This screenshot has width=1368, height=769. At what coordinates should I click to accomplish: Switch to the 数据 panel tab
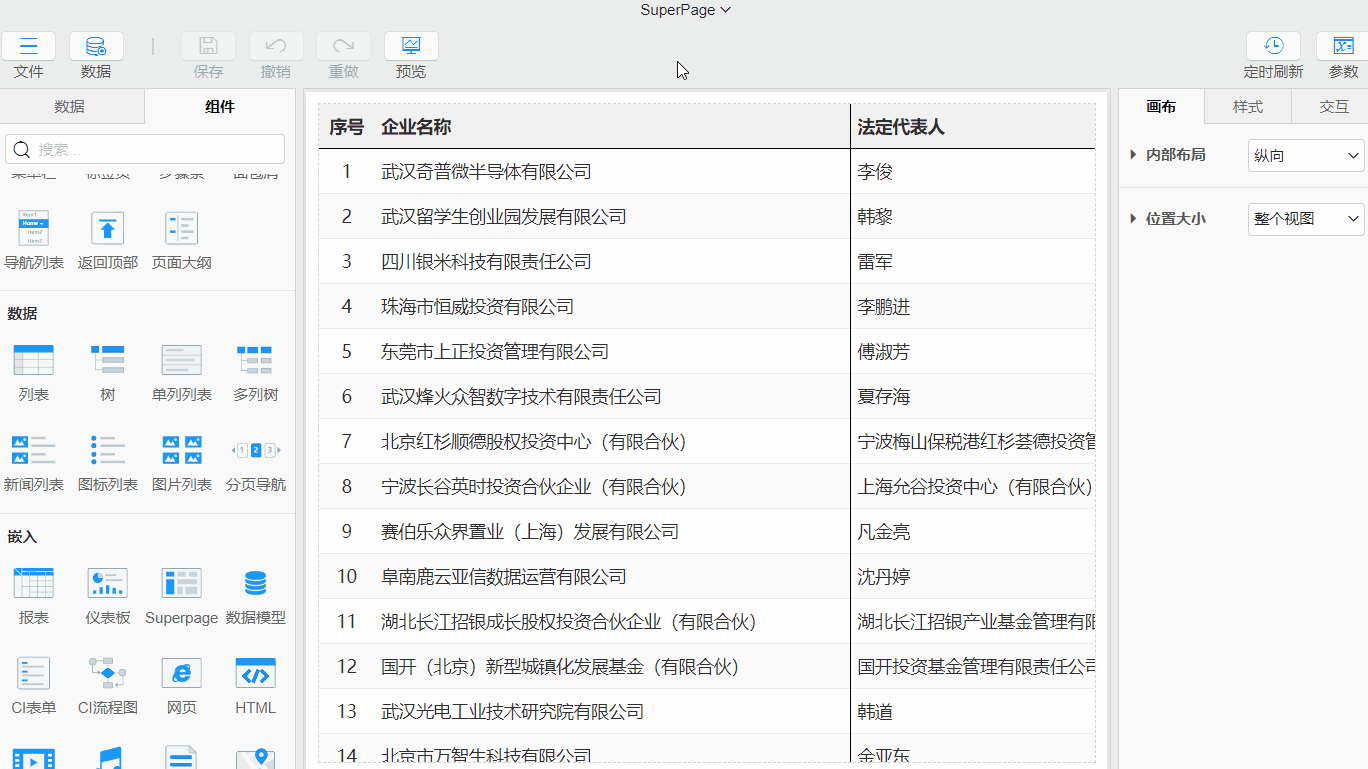point(73,106)
